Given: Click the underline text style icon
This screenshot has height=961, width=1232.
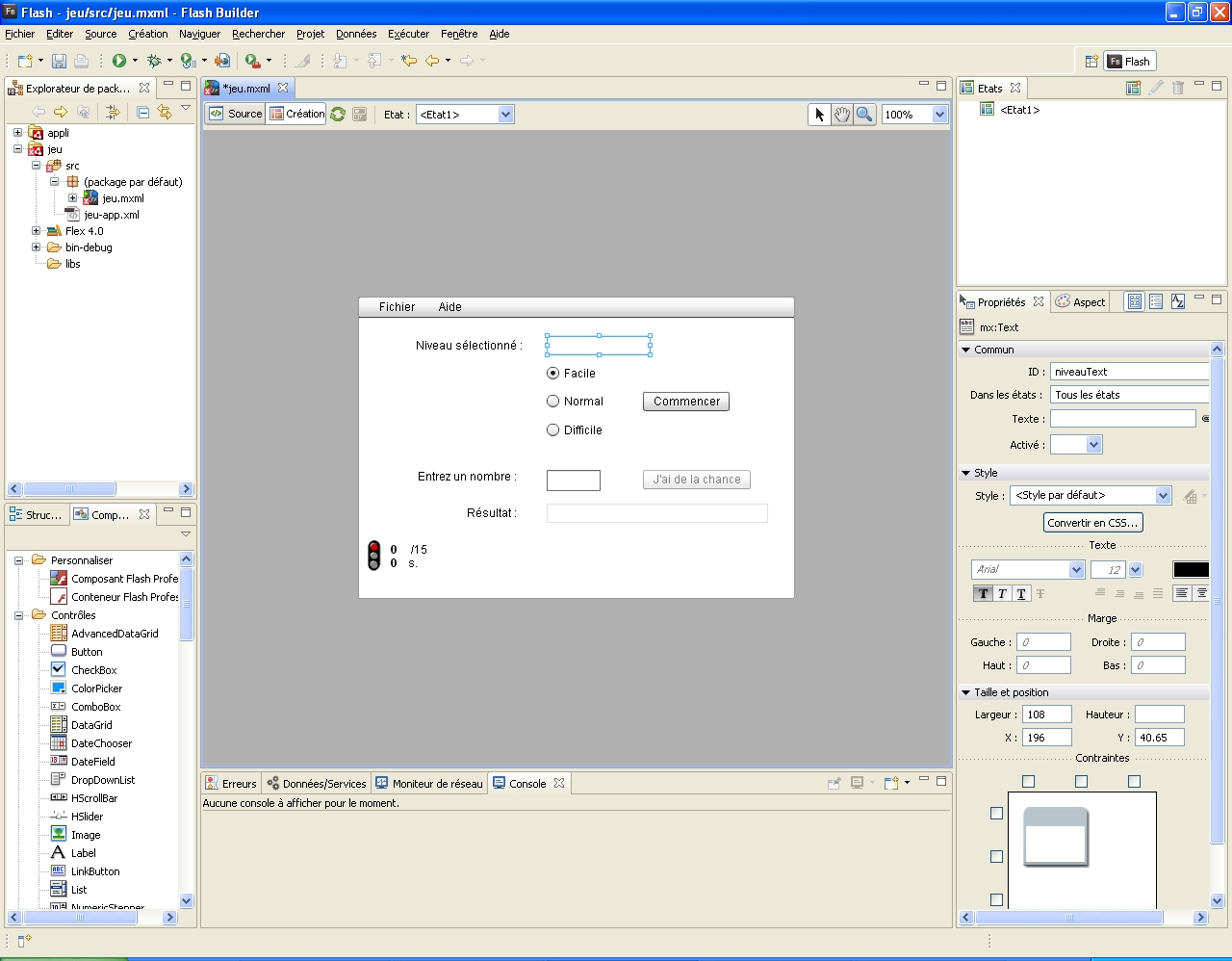Looking at the screenshot, I should (1021, 593).
